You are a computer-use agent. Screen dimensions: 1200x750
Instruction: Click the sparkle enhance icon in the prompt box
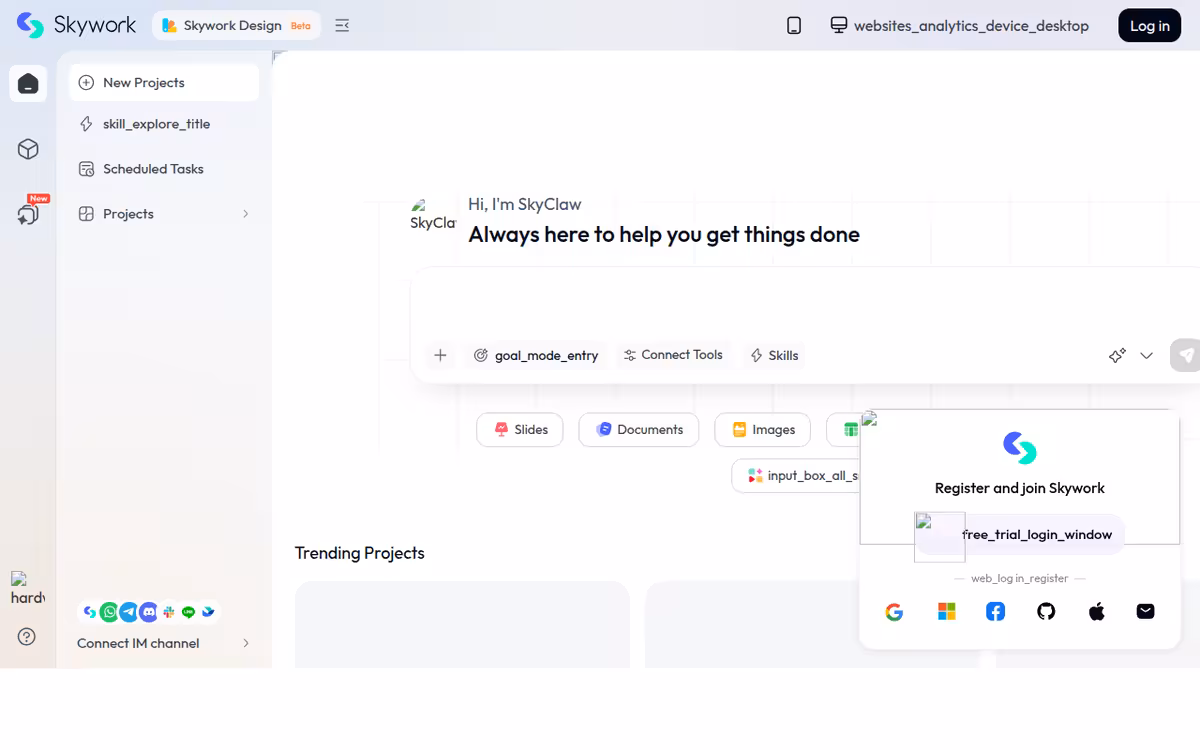(1117, 355)
